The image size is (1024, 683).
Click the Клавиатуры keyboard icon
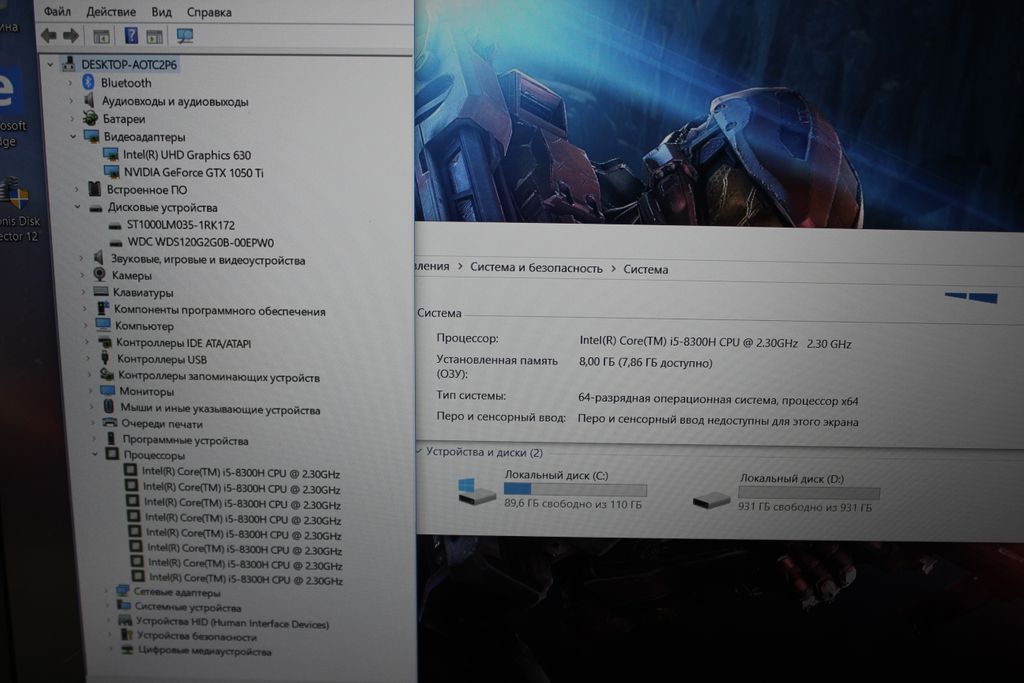click(101, 292)
